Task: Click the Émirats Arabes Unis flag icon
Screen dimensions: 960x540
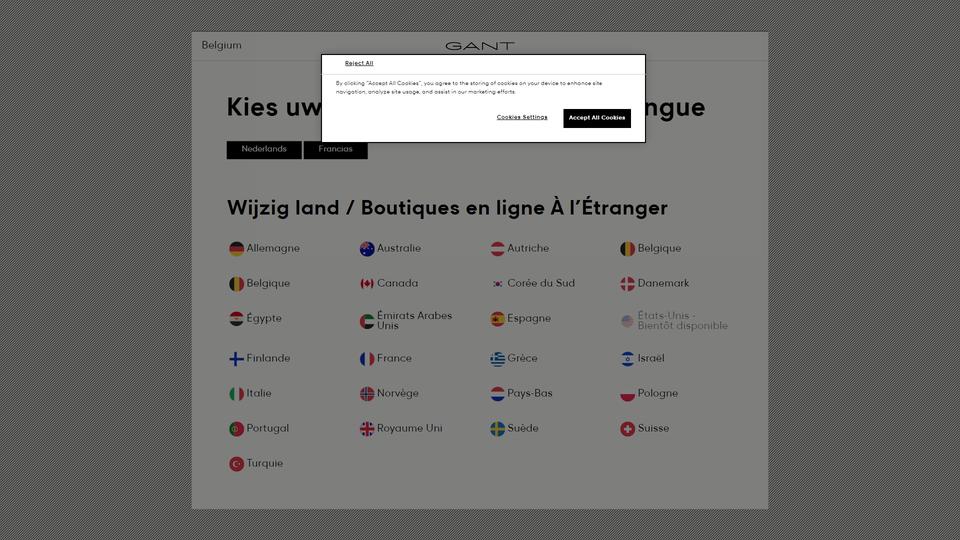Action: (367, 321)
